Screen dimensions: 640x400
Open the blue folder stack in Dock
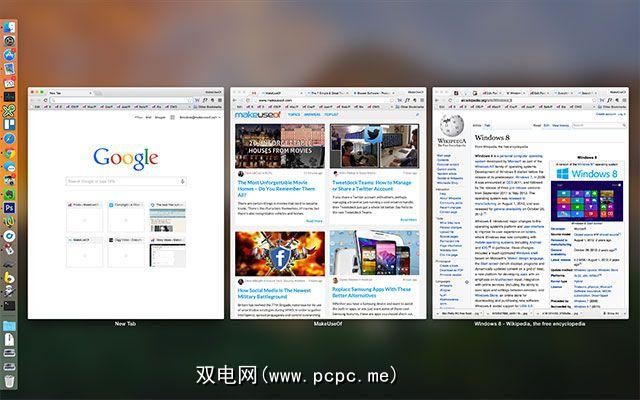[9, 326]
